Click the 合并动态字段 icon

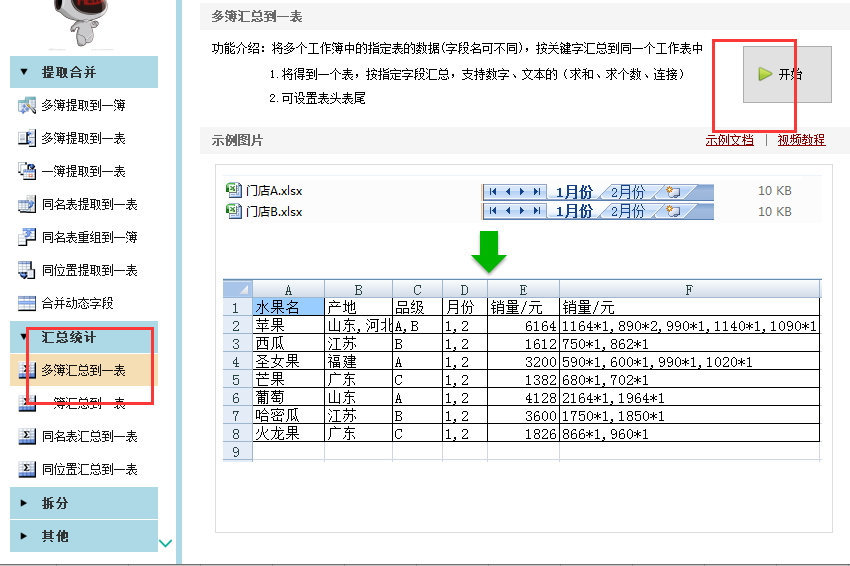[27, 303]
